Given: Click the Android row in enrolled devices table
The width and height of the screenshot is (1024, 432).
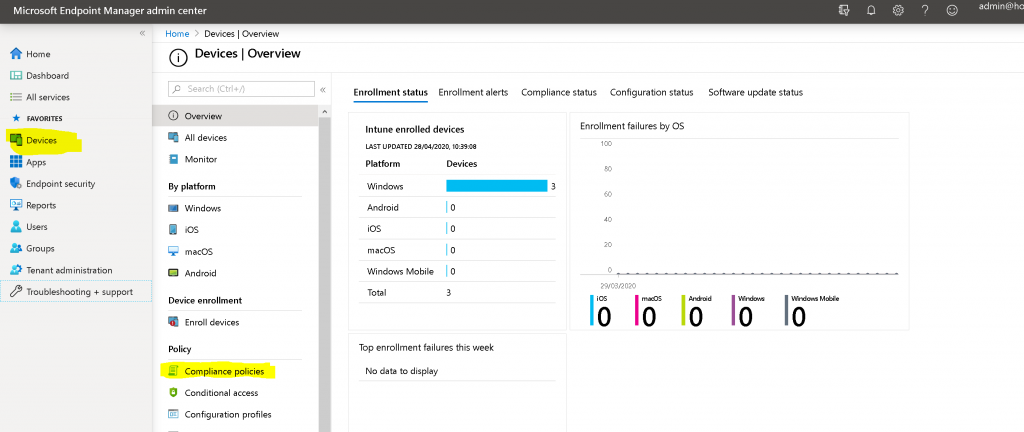Looking at the screenshot, I should 458,208.
